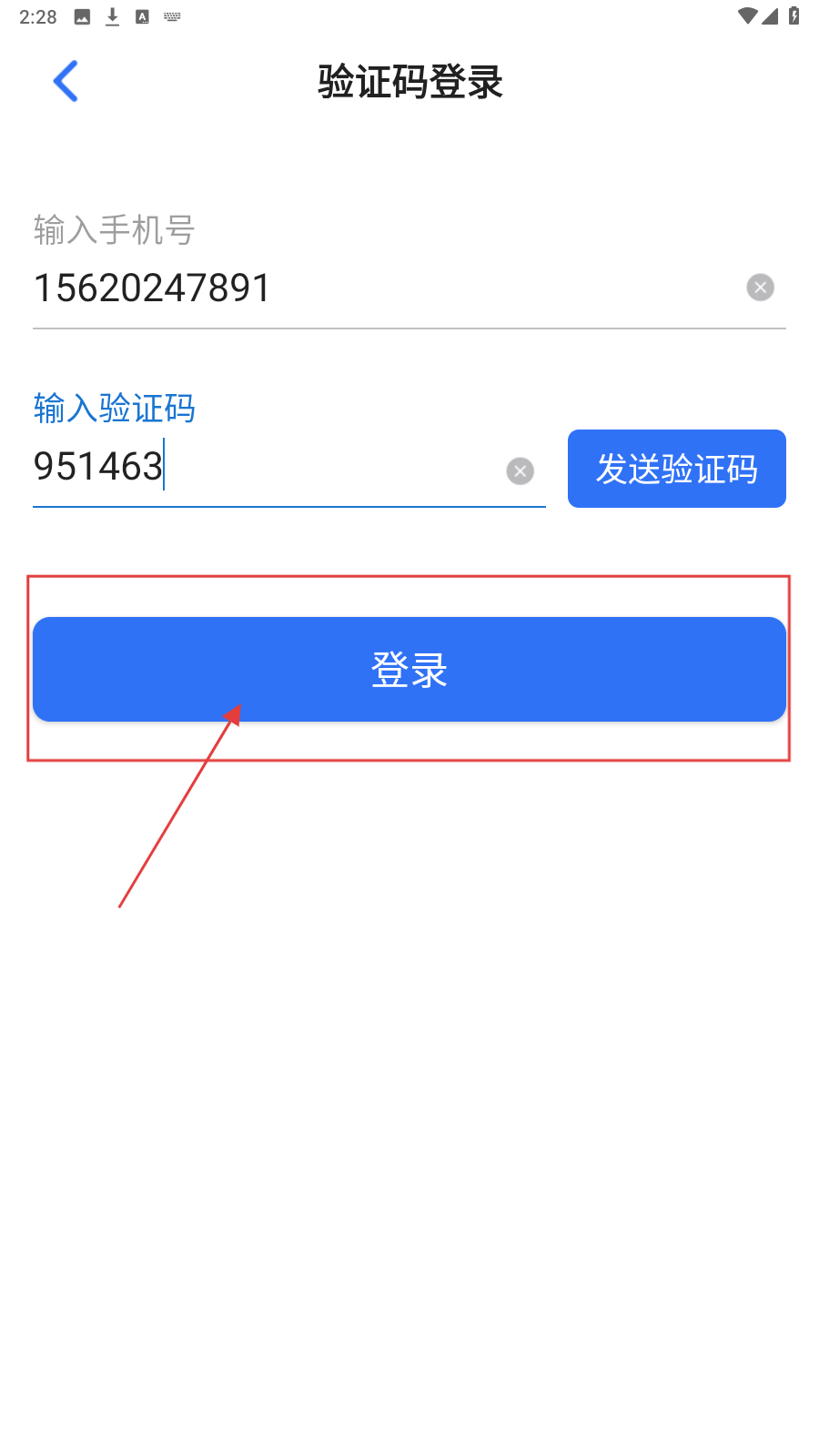
Task: Tap the keyboard notification icon in the status bar
Action: [x=172, y=16]
